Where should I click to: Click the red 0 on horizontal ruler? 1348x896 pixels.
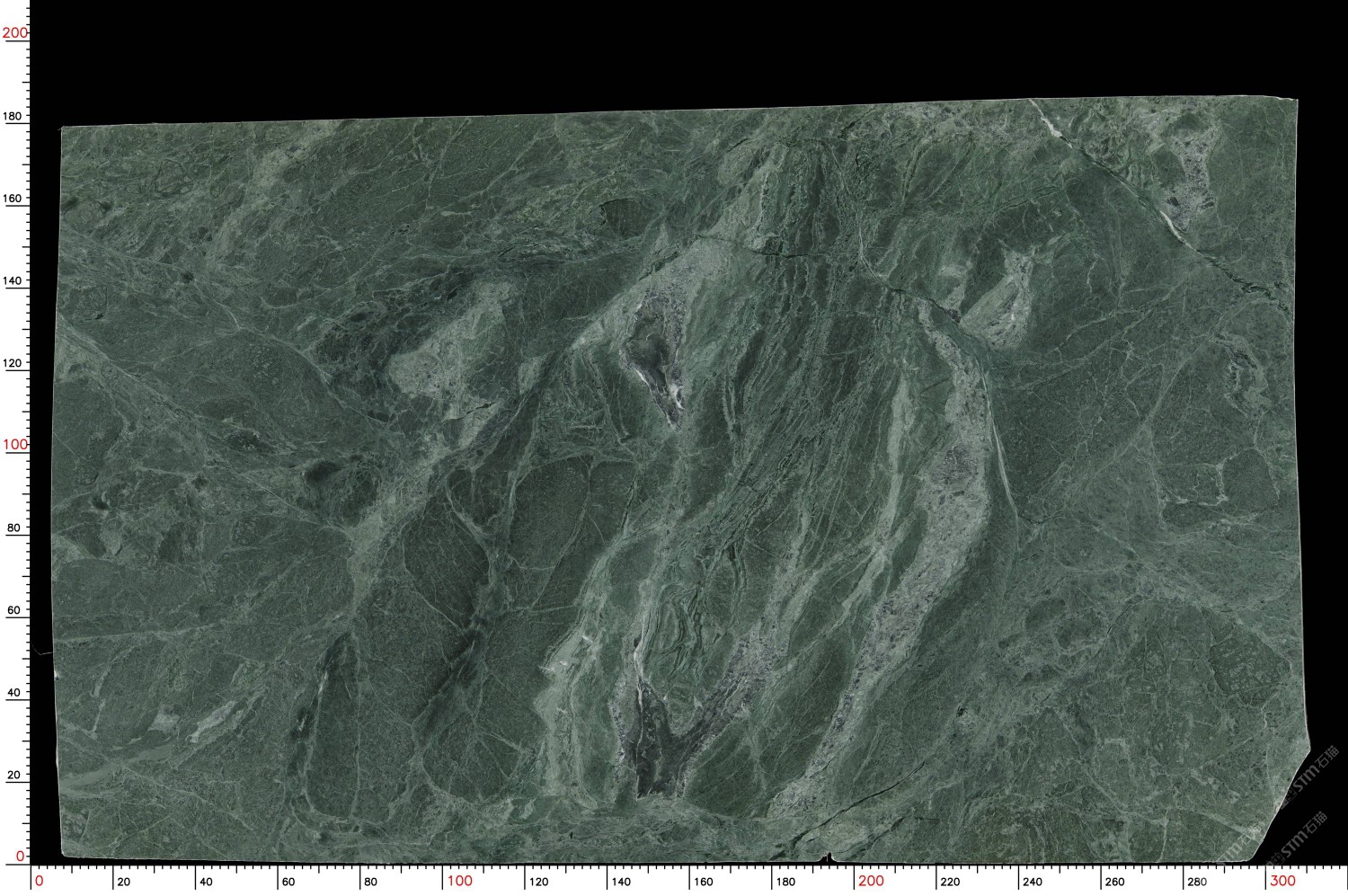point(39,881)
